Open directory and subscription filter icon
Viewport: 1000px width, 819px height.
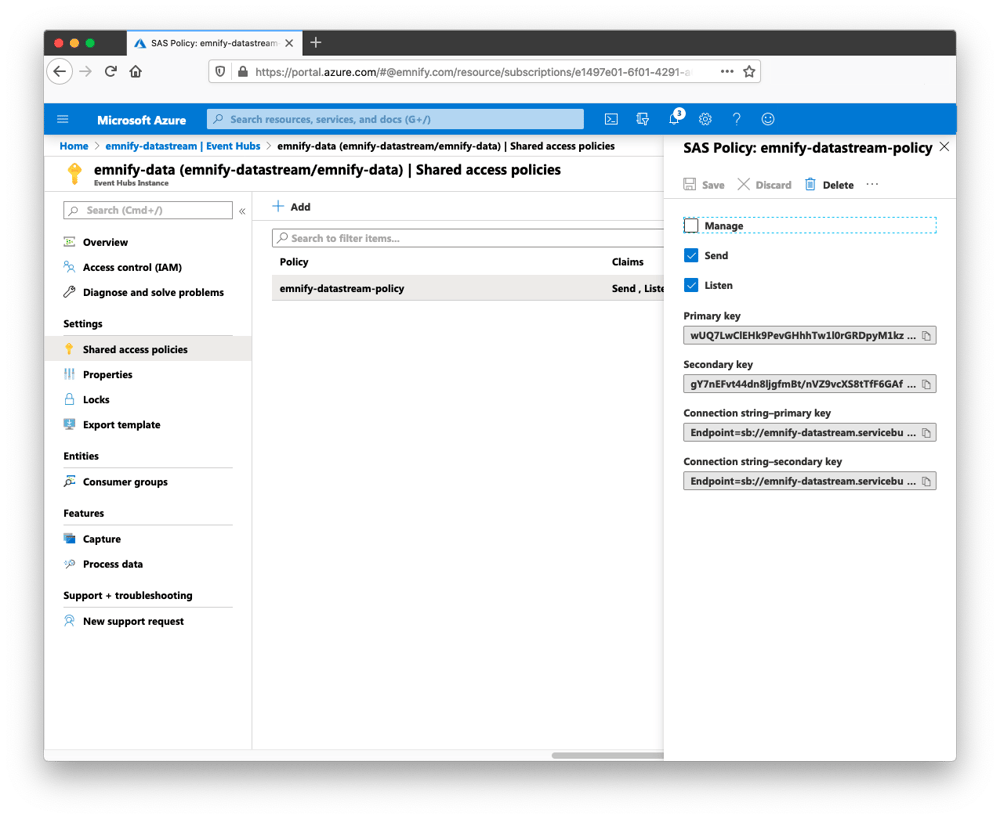tap(642, 119)
